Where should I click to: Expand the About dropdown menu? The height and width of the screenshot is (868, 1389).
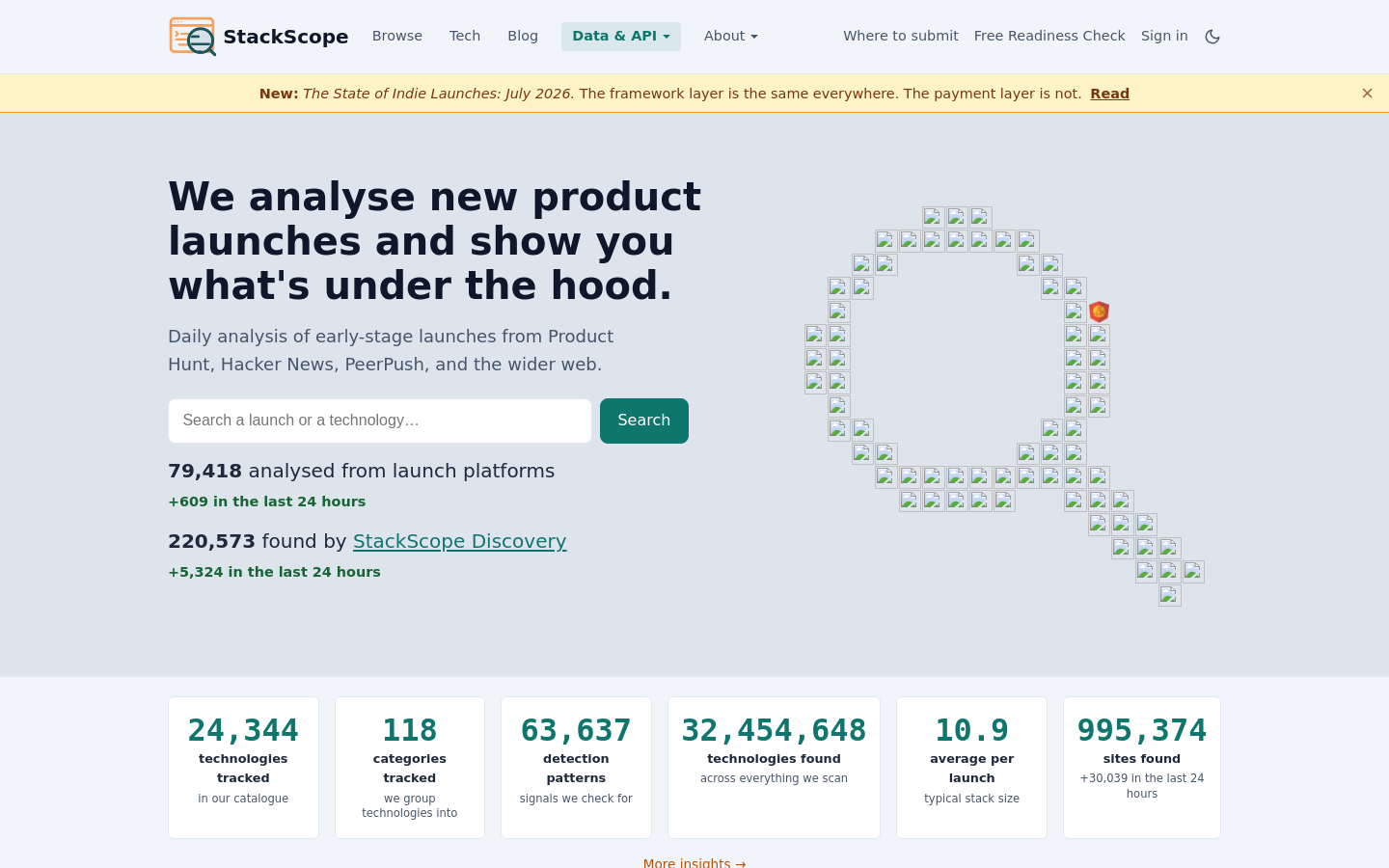(731, 37)
